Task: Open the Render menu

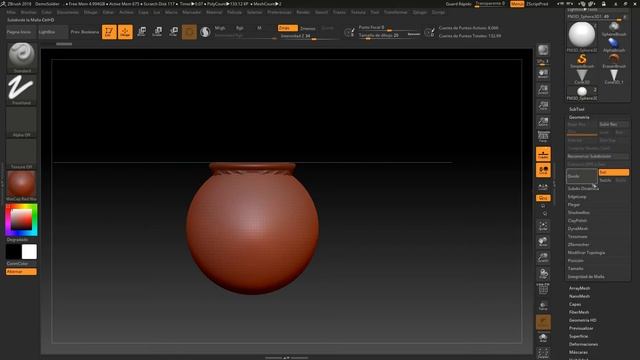Action: point(303,12)
